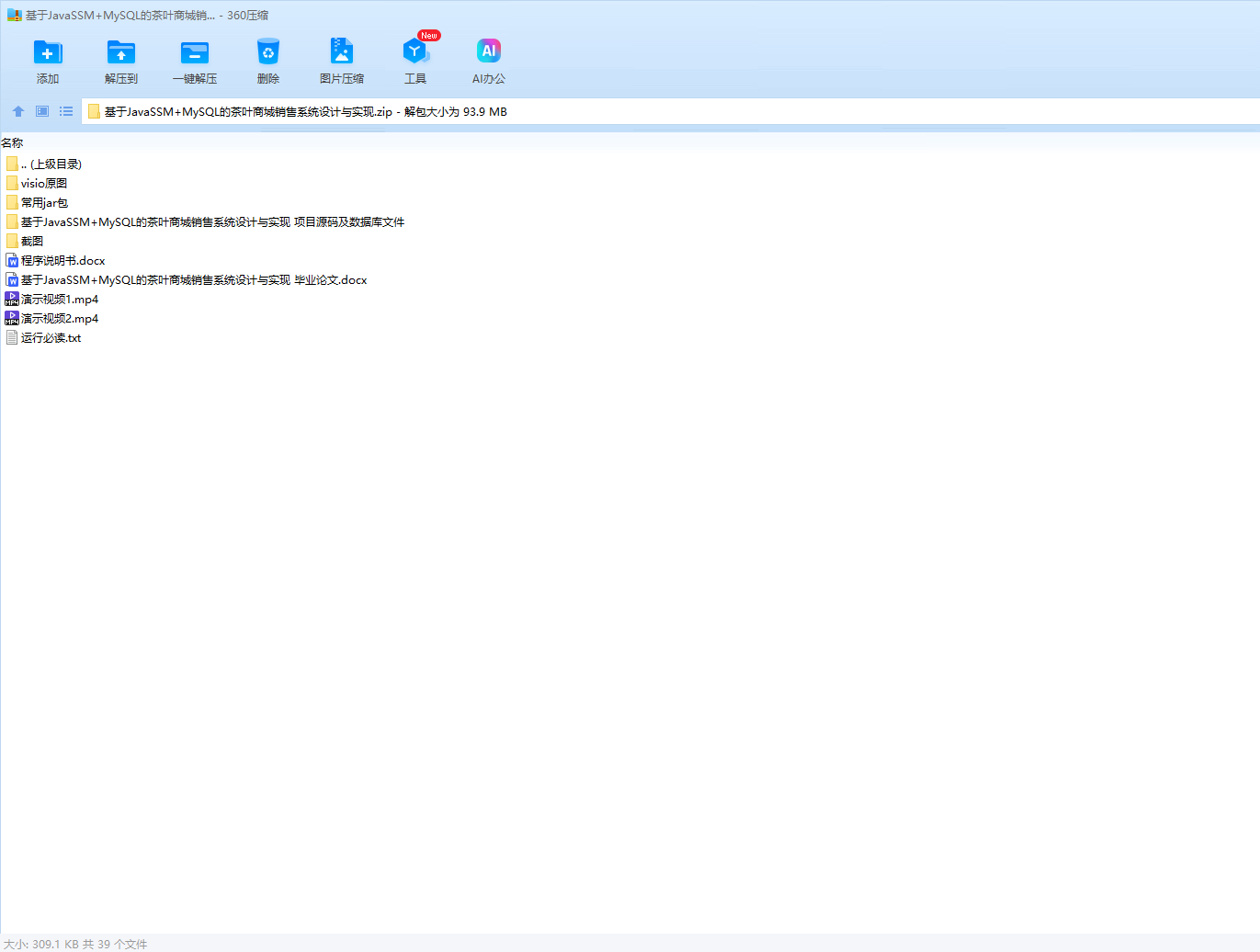Click the 名称 column header
The image size is (1260, 952).
[12, 142]
